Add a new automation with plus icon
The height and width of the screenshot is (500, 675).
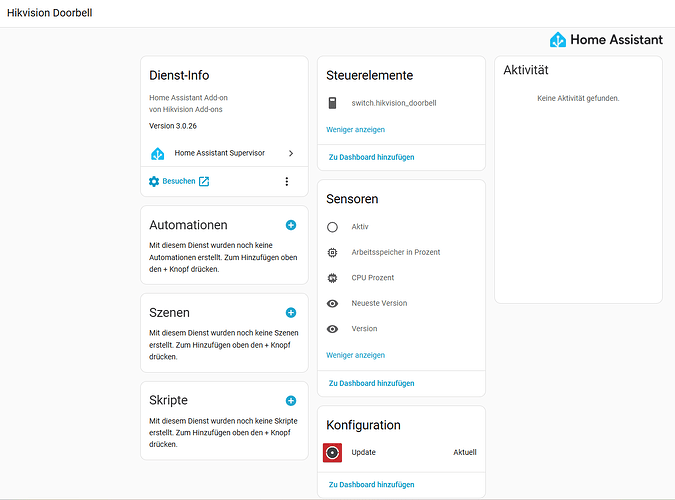pos(291,225)
